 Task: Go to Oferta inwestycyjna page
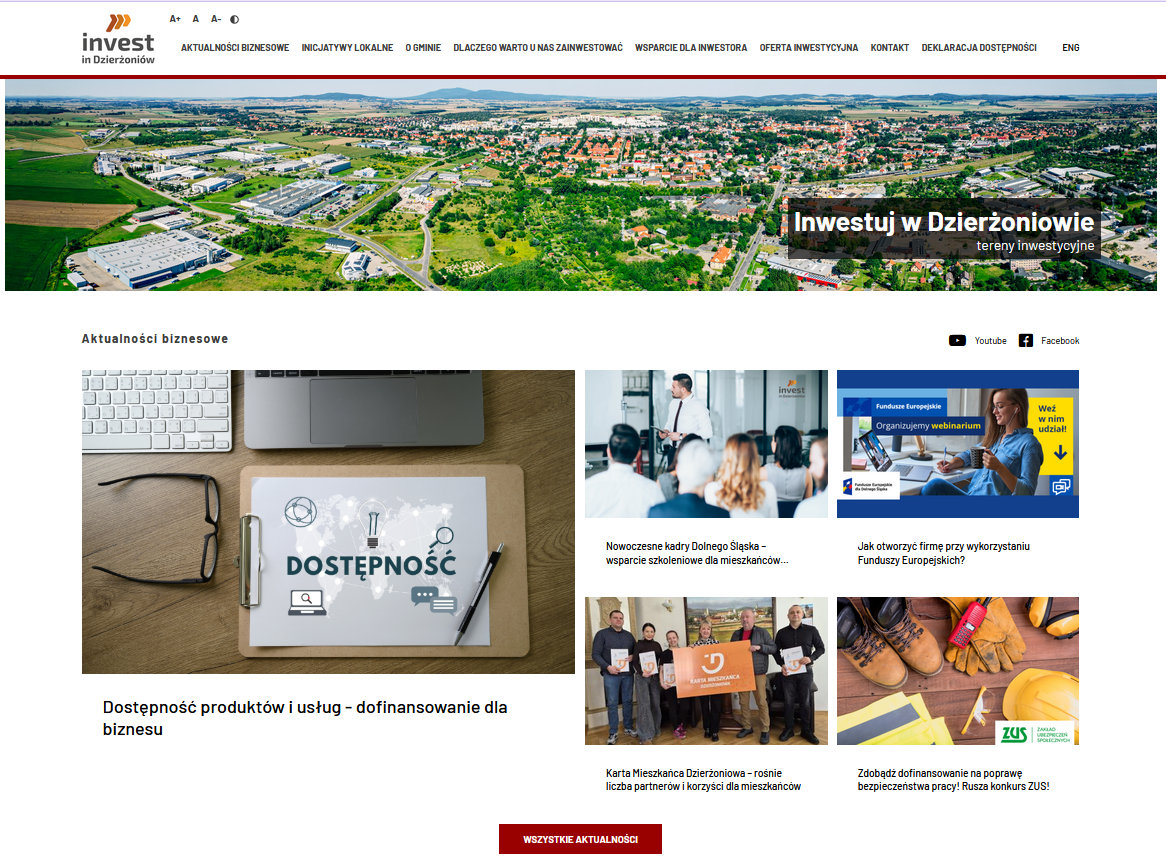pos(808,48)
